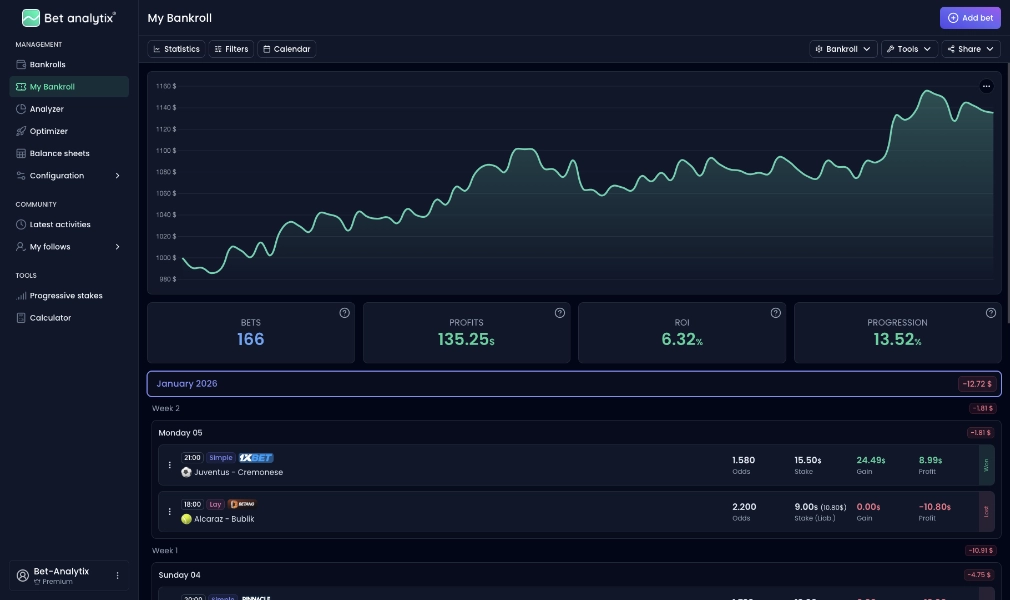Expand the Configuration section

[x=56, y=175]
